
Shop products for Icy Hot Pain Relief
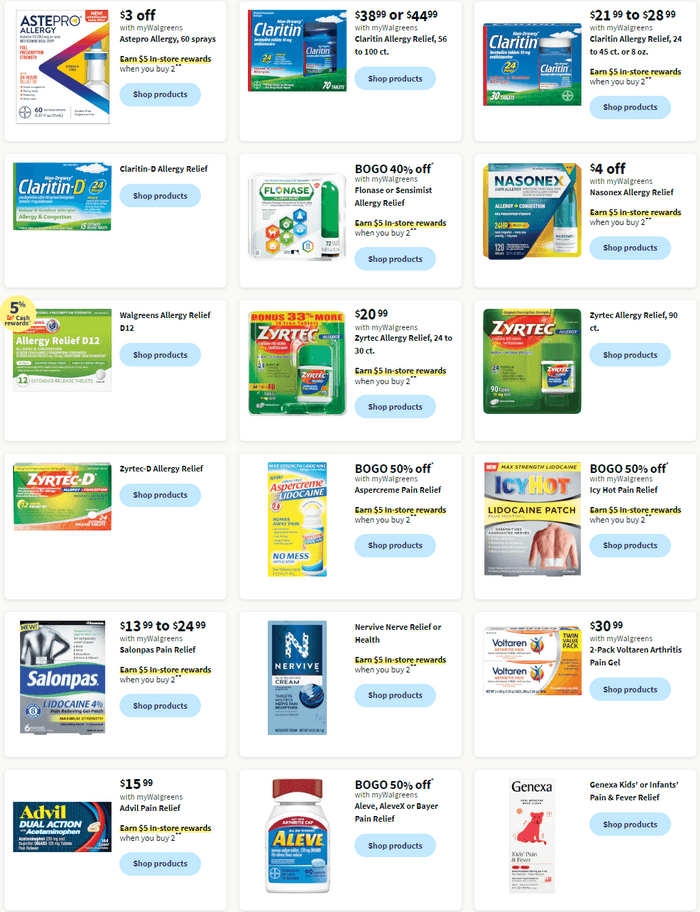tap(630, 546)
